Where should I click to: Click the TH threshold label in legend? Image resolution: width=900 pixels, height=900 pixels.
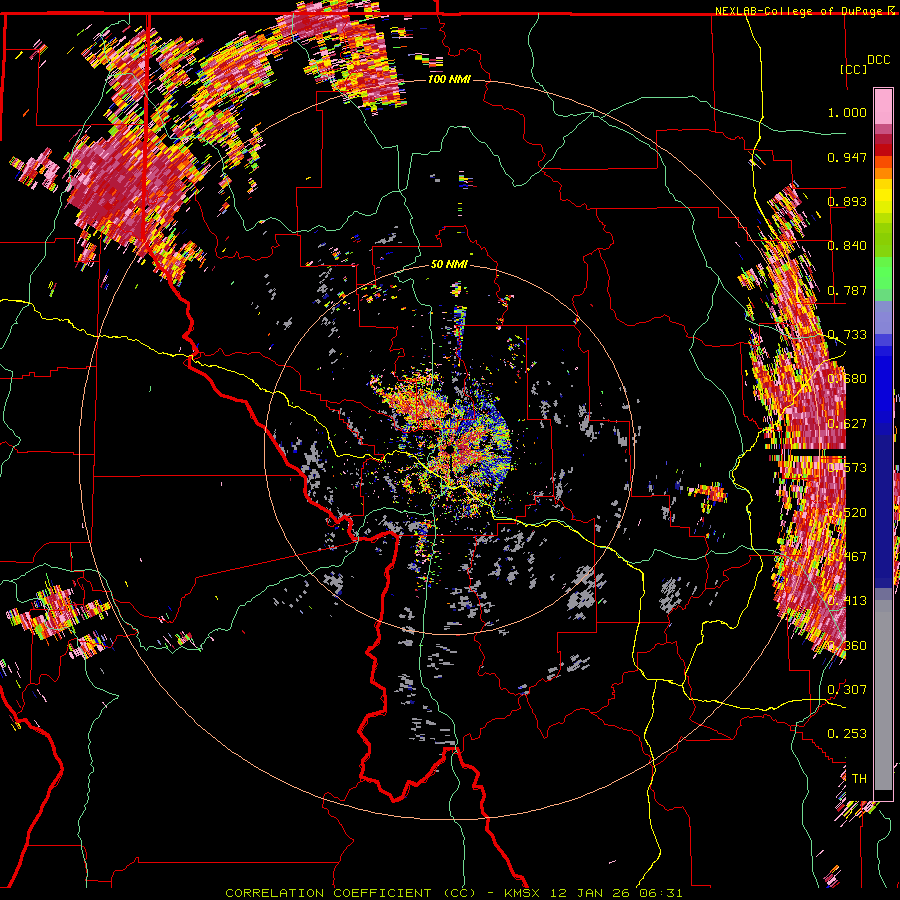pyautogui.click(x=859, y=778)
